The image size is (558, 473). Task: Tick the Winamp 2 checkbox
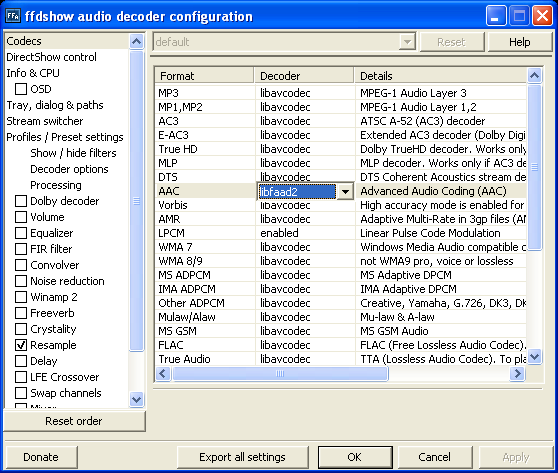click(21, 297)
